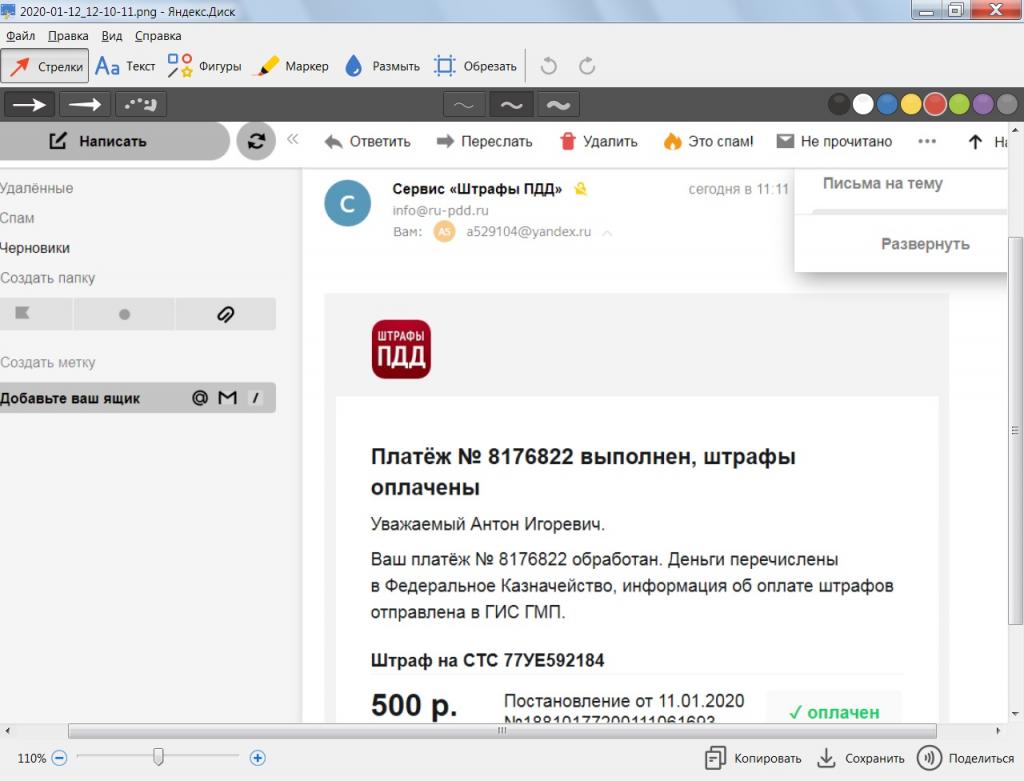Click the Штрафы ПДД red logo
This screenshot has width=1024, height=781.
[401, 349]
